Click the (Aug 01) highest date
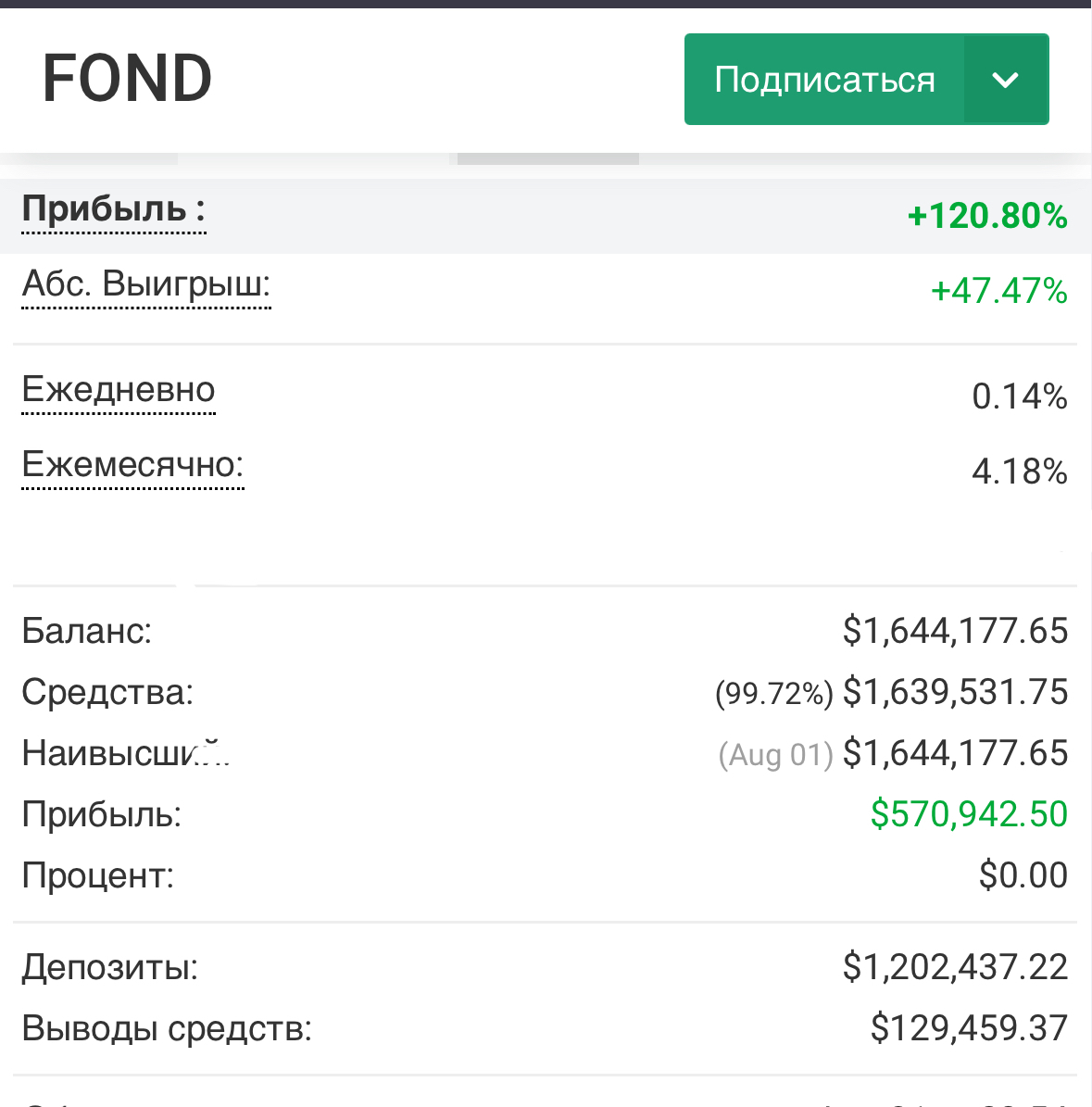 point(776,755)
